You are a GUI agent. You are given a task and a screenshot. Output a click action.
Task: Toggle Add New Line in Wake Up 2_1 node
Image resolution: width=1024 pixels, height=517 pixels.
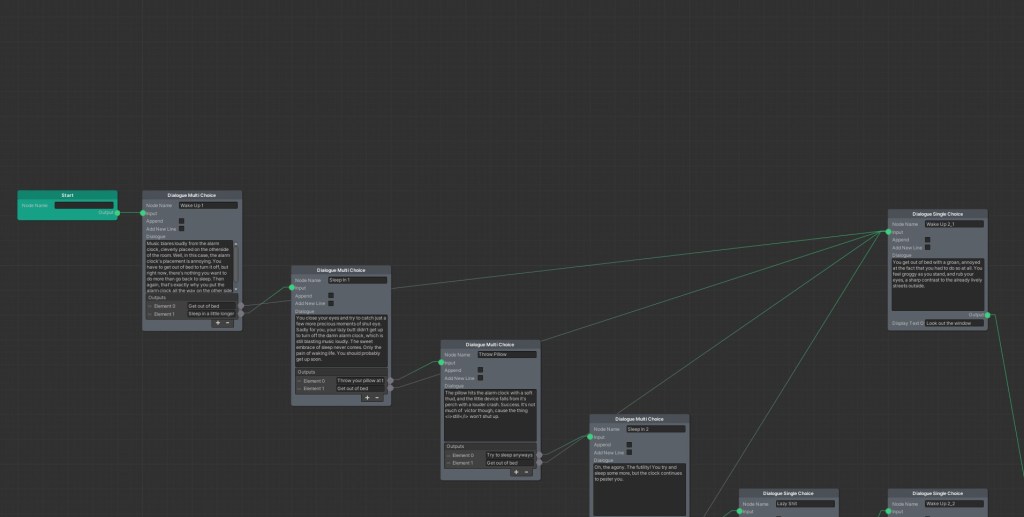point(927,247)
